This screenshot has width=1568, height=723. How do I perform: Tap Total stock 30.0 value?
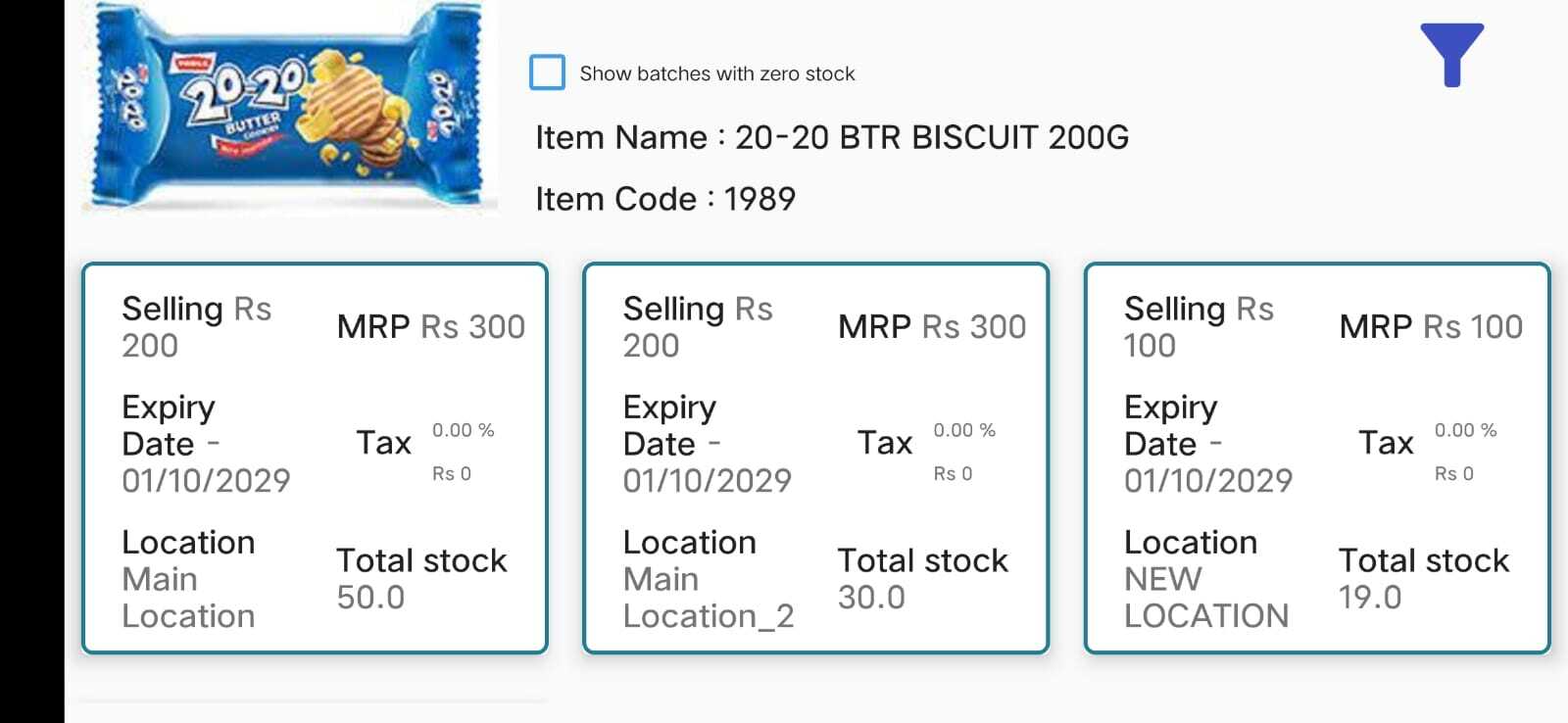[871, 597]
